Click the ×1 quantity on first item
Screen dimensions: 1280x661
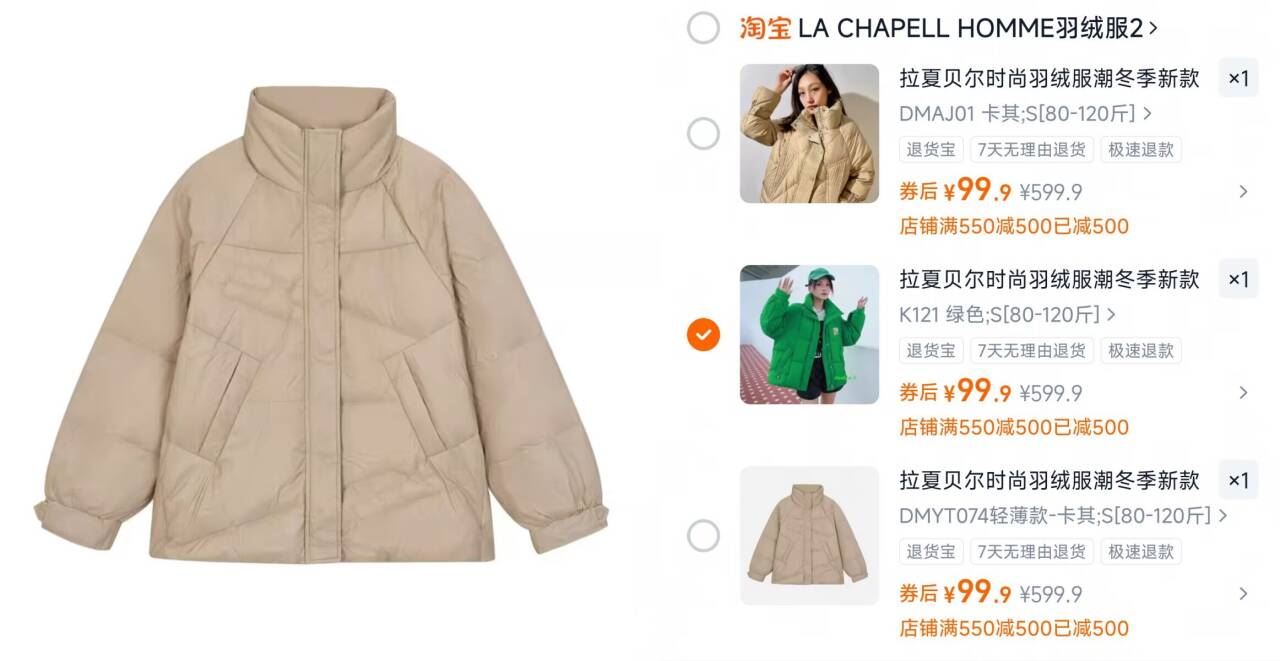[x=1238, y=78]
